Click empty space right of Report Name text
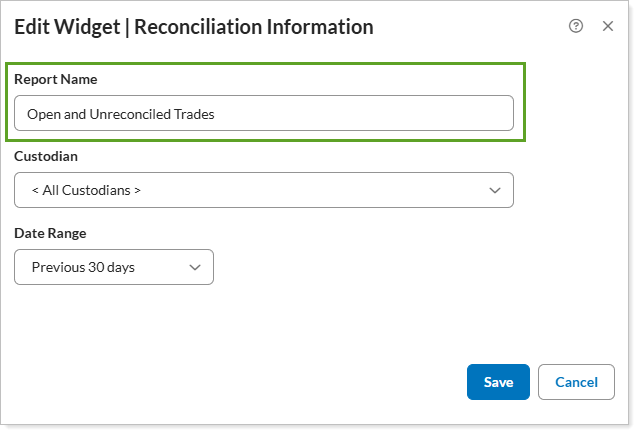The width and height of the screenshot is (638, 434). 380,114
